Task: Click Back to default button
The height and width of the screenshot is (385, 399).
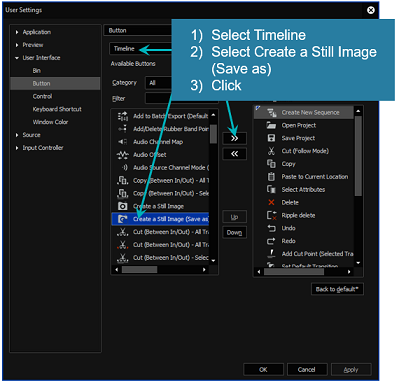Action: 337,289
